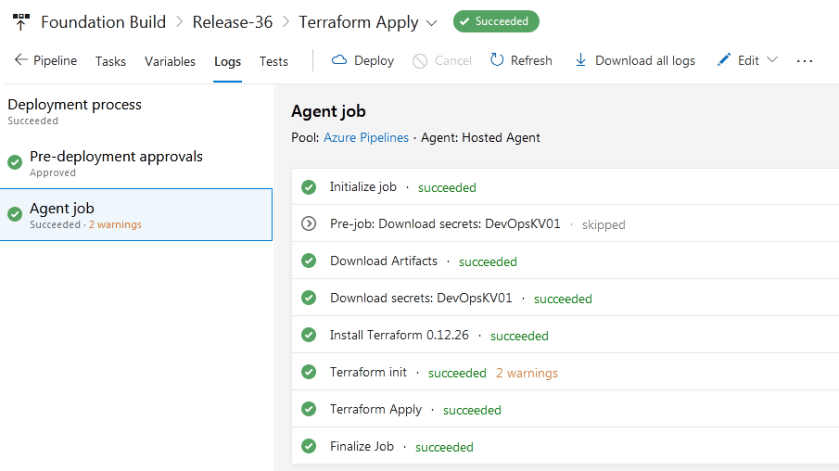Image resolution: width=839 pixels, height=471 pixels.
Task: Select the Agent job item in sidebar
Action: 136,214
